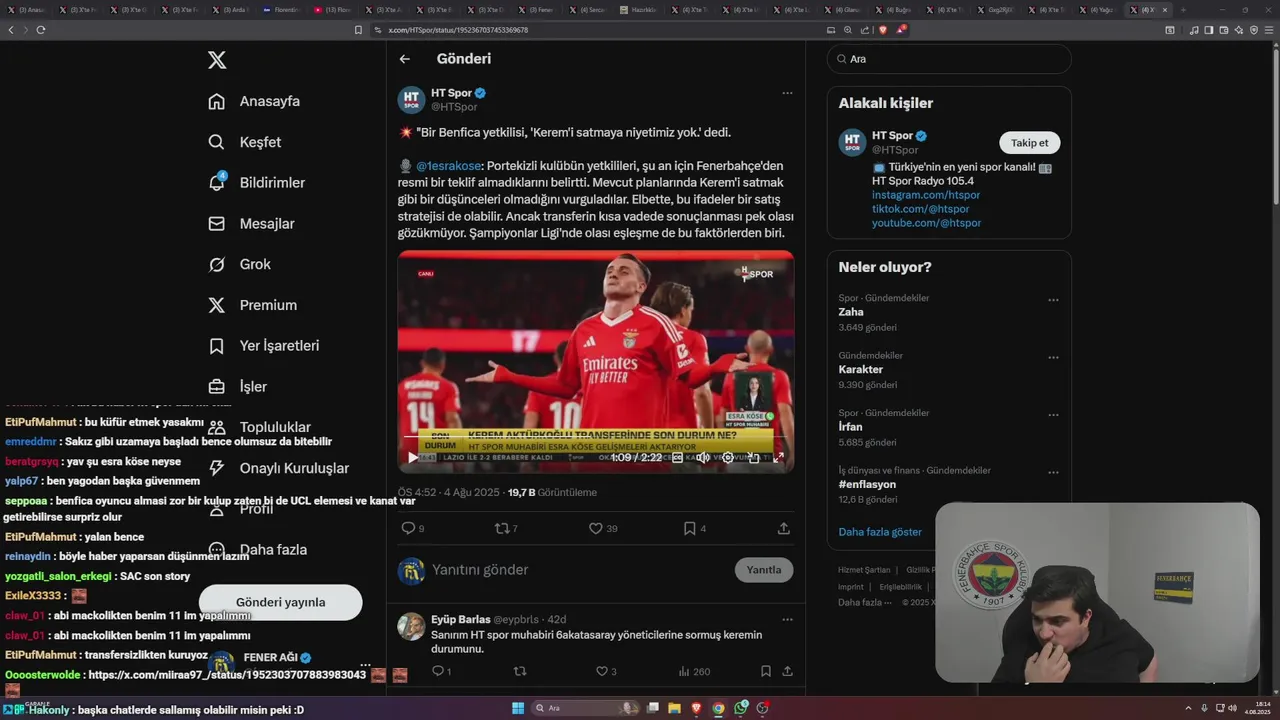The image size is (1280, 720).
Task: Open Grok from the sidebar
Action: pos(239,264)
